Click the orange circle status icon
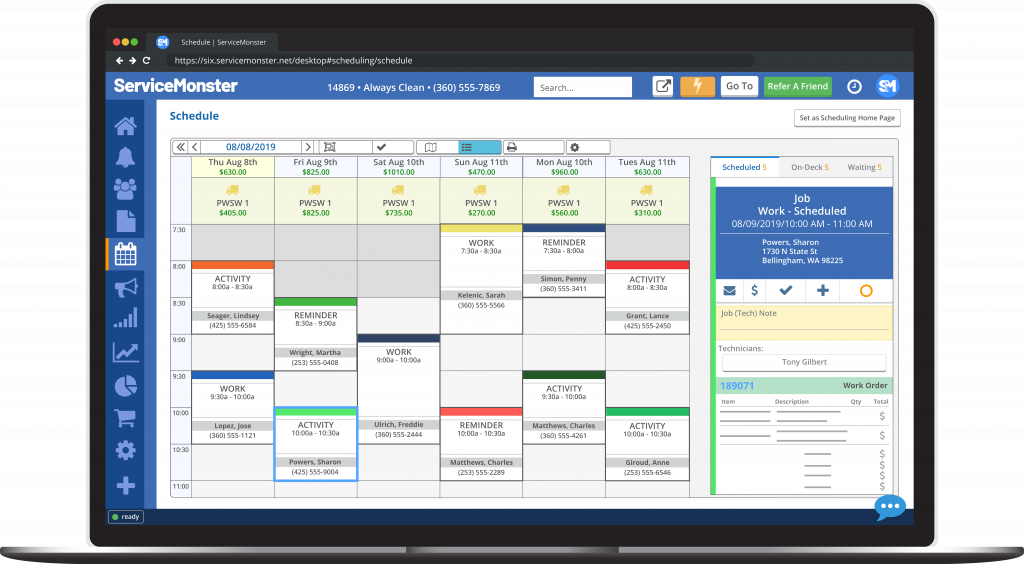This screenshot has width=1024, height=564. coord(866,290)
